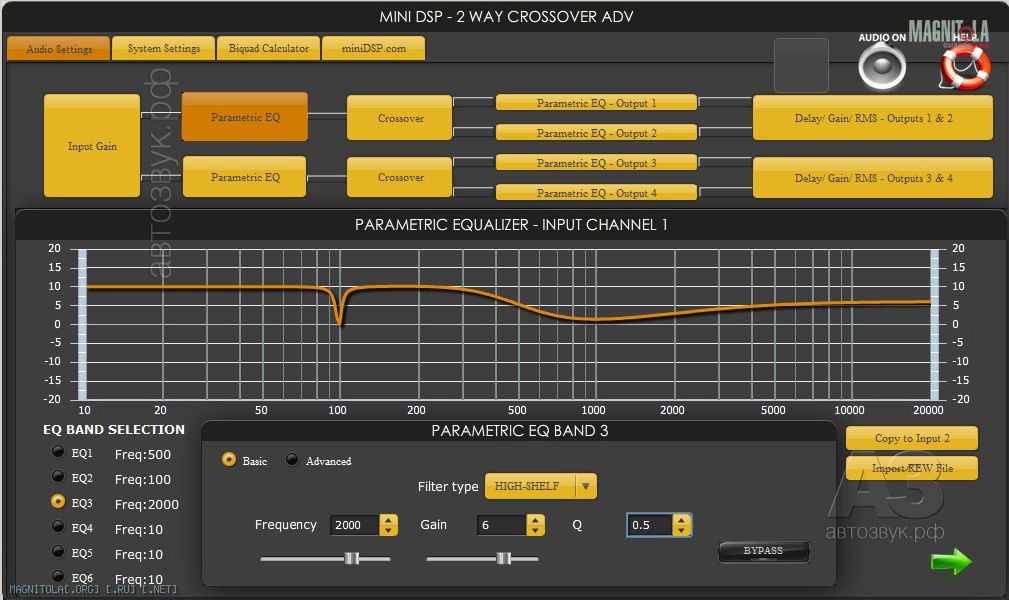Decrease the Frequency value with down arrow
Image resolution: width=1009 pixels, height=600 pixels.
[388, 530]
